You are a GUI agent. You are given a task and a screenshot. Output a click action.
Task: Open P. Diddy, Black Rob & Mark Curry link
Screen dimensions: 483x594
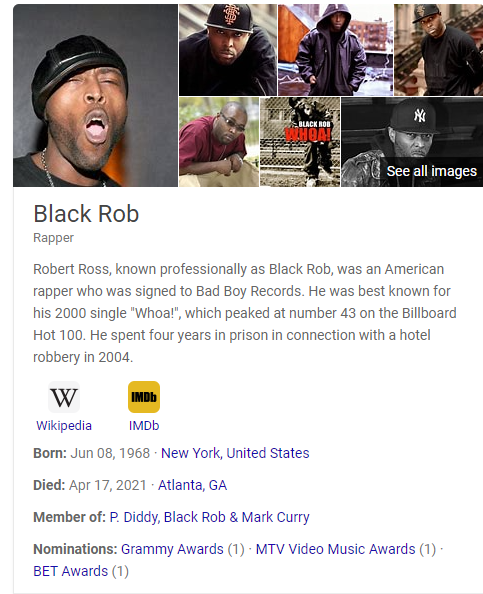pyautogui.click(x=209, y=517)
